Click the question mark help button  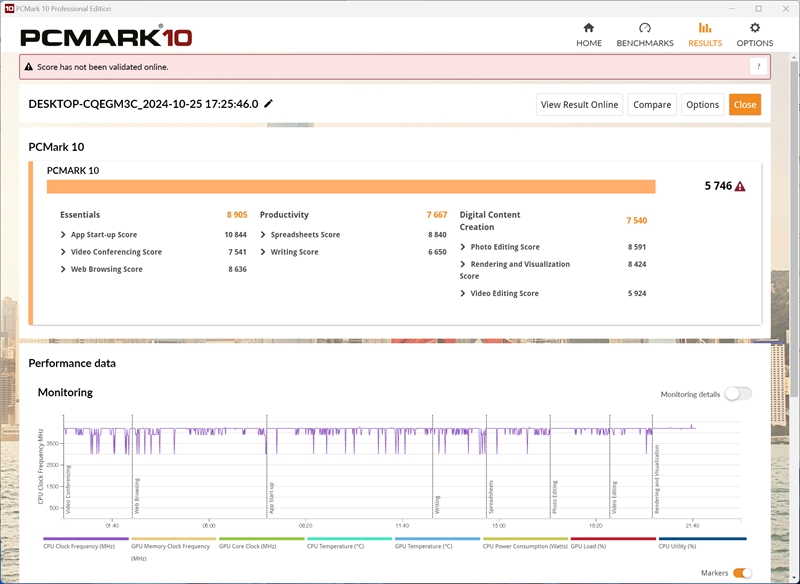(x=758, y=67)
